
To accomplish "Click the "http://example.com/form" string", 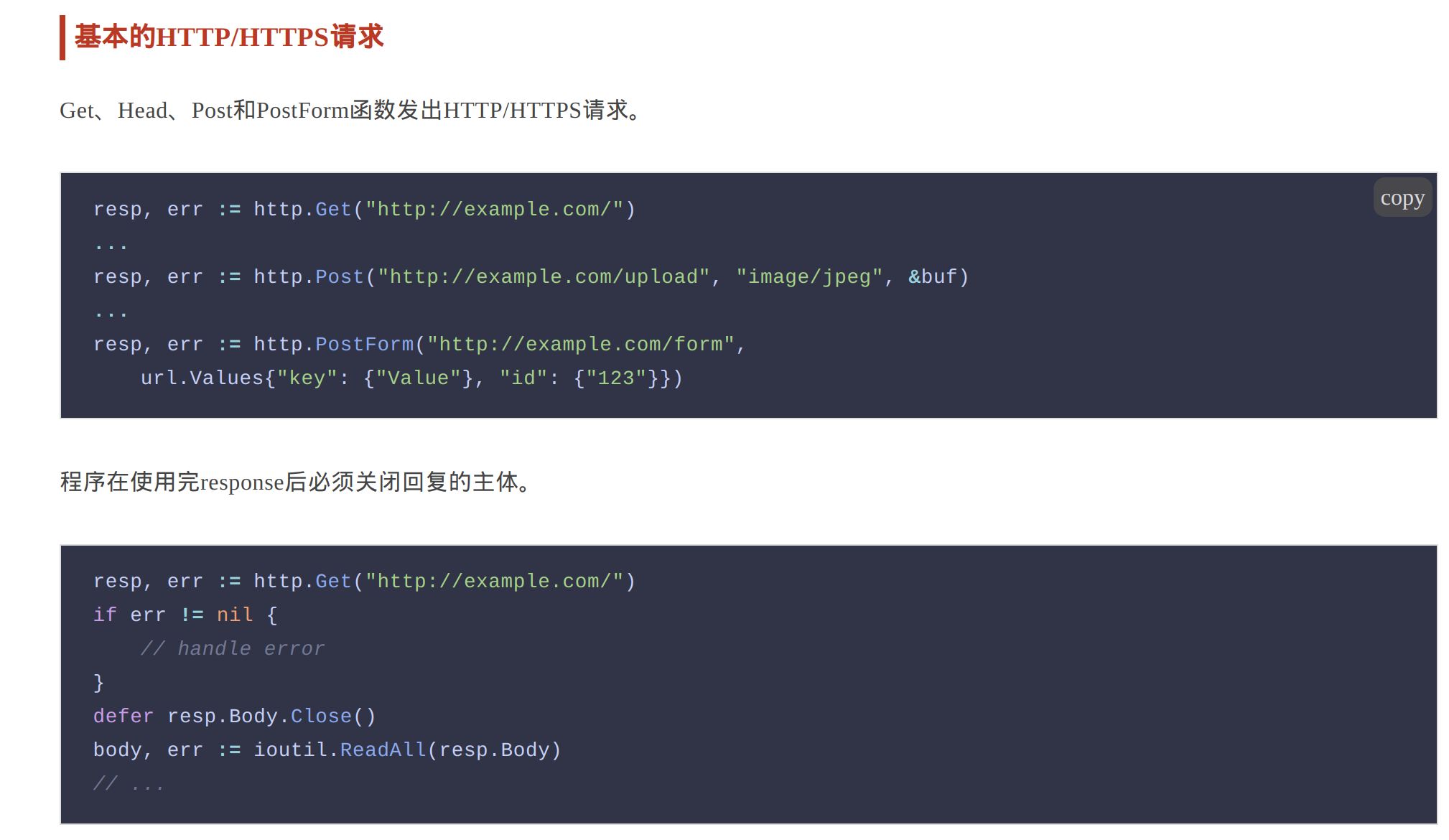I will click(x=581, y=345).
